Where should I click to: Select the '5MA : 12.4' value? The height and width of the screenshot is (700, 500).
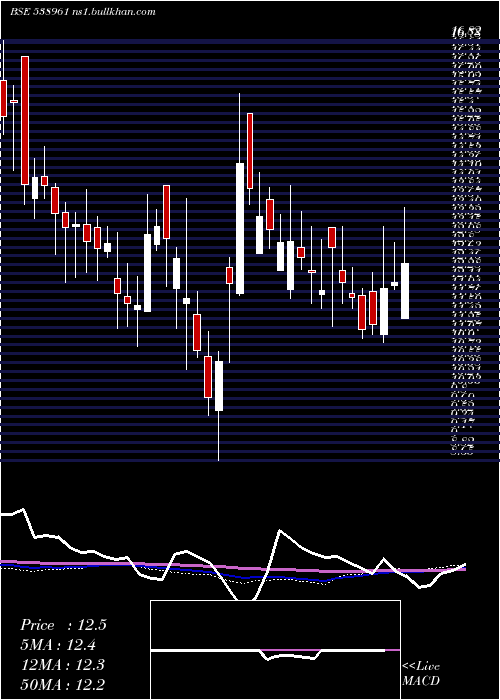(x=58, y=645)
